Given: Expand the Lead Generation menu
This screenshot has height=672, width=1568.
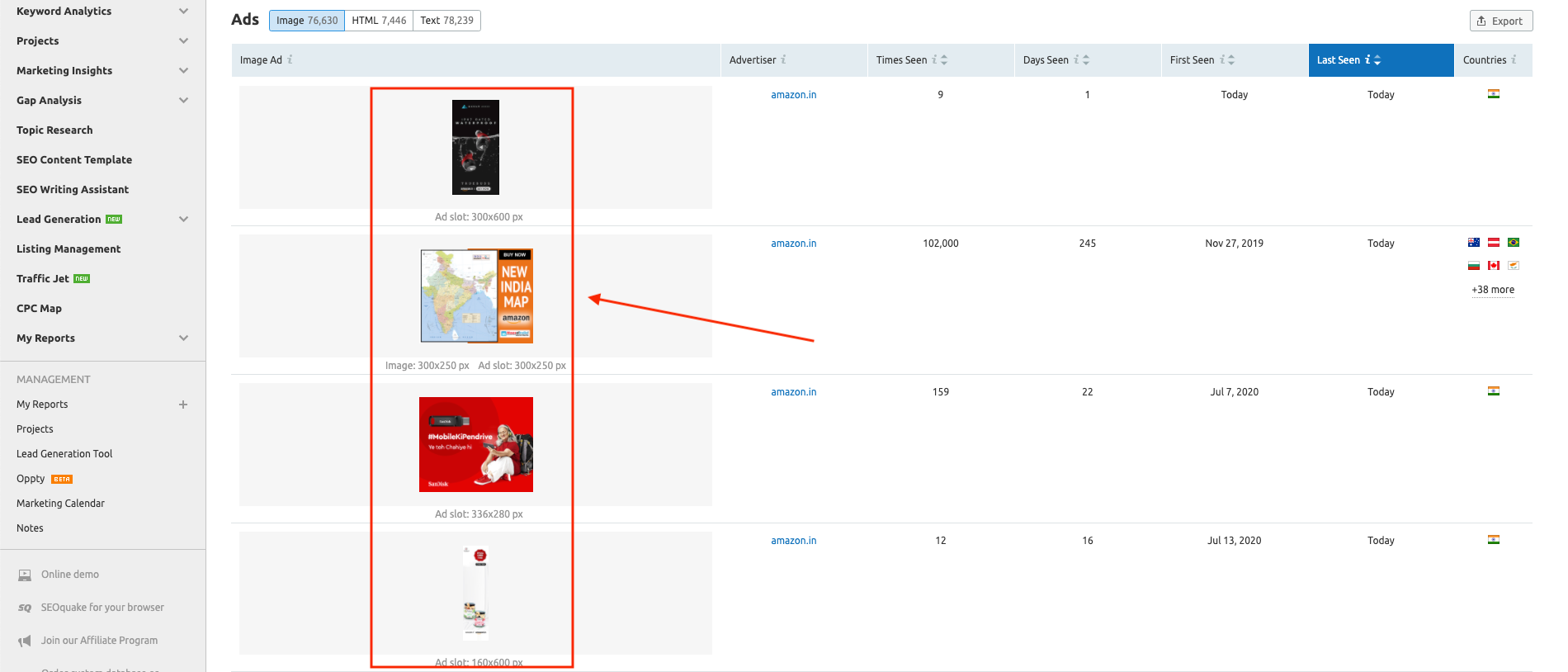Looking at the screenshot, I should tap(183, 219).
